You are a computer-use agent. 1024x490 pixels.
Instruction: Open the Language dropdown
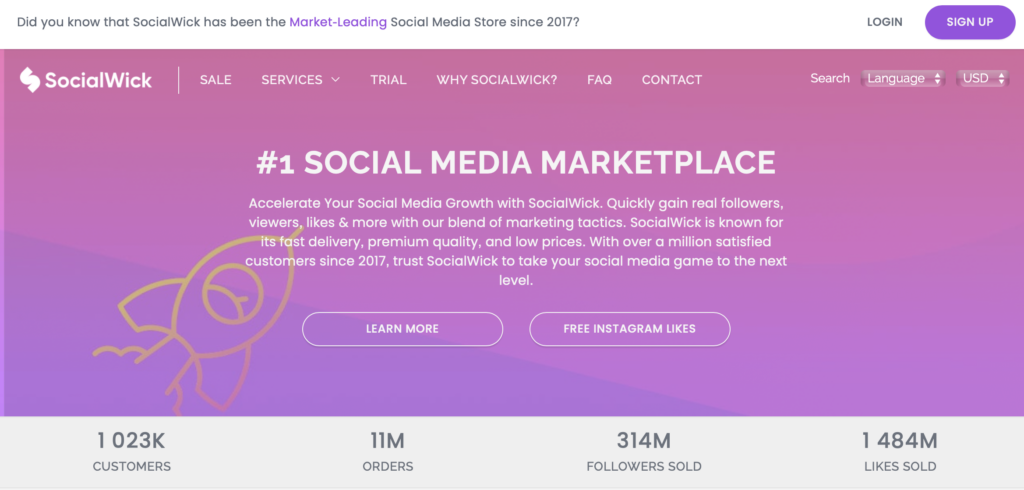click(904, 78)
